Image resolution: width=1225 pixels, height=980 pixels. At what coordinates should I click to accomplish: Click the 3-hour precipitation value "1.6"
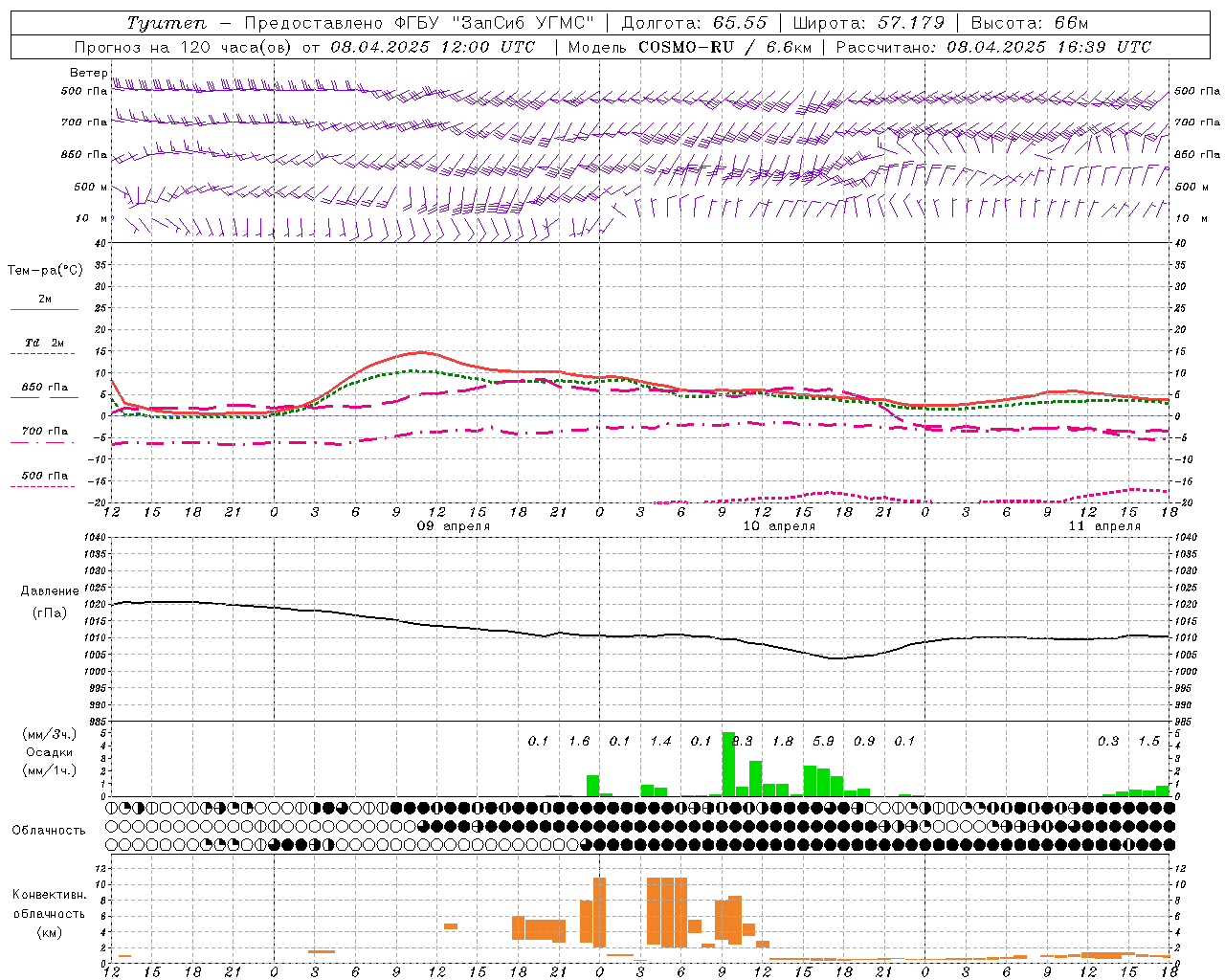(x=579, y=742)
